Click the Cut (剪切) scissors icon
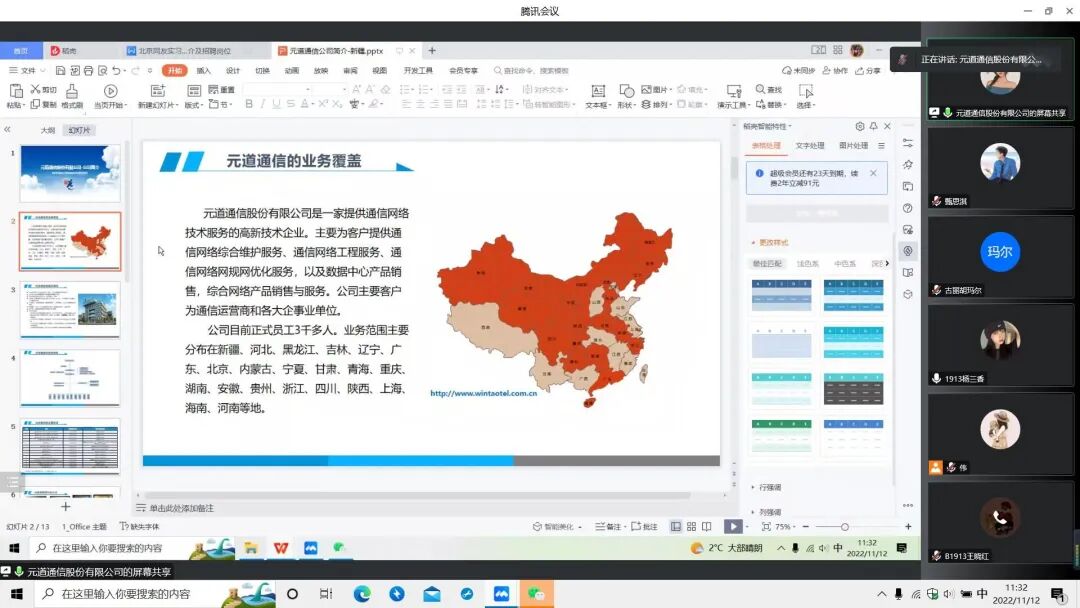The image size is (1080, 608). pyautogui.click(x=36, y=90)
